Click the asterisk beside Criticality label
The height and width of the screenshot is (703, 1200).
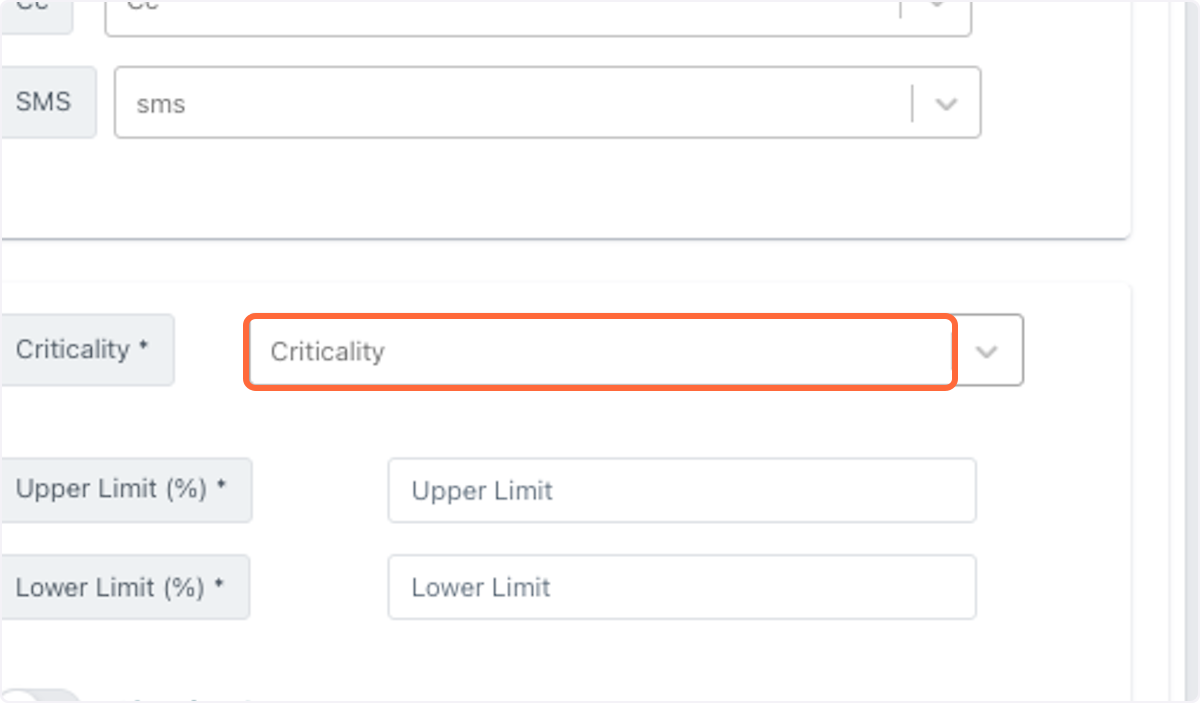pyautogui.click(x=143, y=346)
